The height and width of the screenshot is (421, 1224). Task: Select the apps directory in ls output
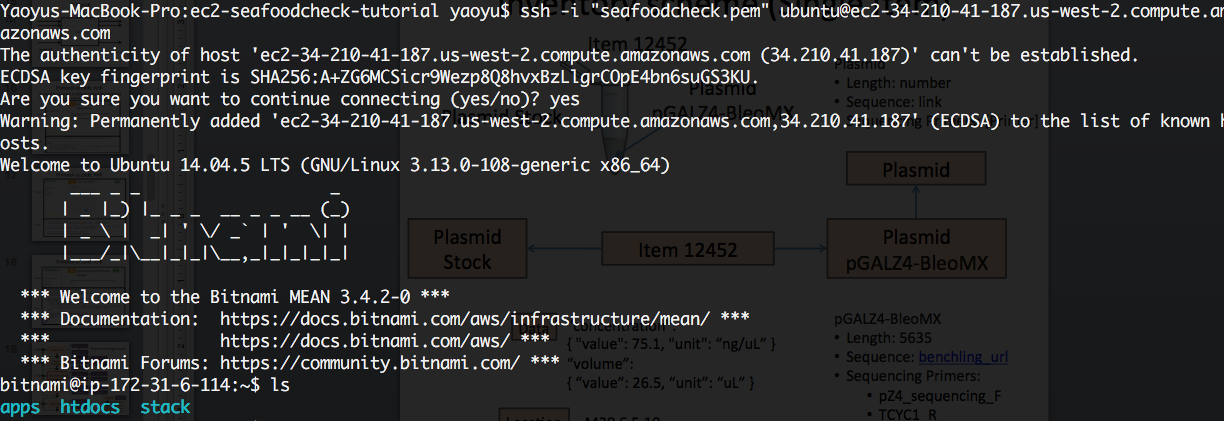20,407
